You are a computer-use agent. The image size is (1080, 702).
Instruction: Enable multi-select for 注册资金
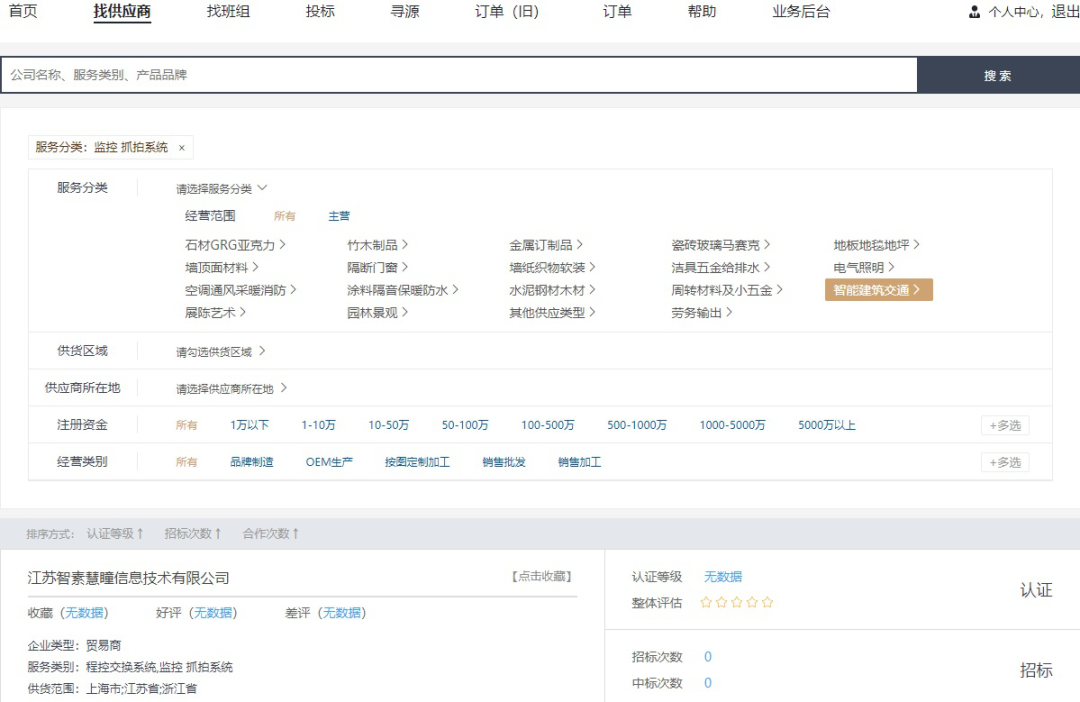1004,425
